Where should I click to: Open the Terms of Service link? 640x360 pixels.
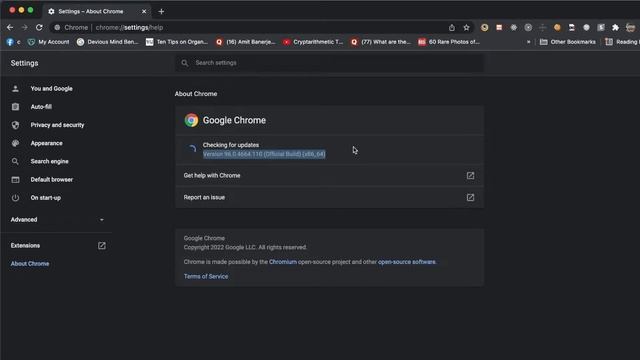pyautogui.click(x=206, y=276)
